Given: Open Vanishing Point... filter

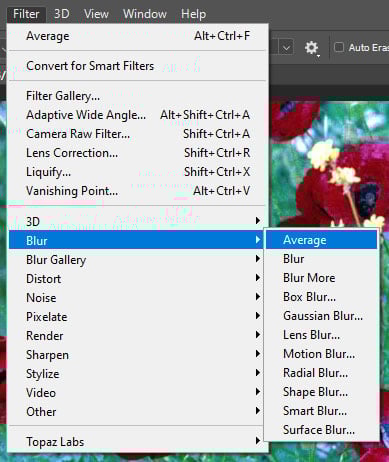Looking at the screenshot, I should 138,191.
